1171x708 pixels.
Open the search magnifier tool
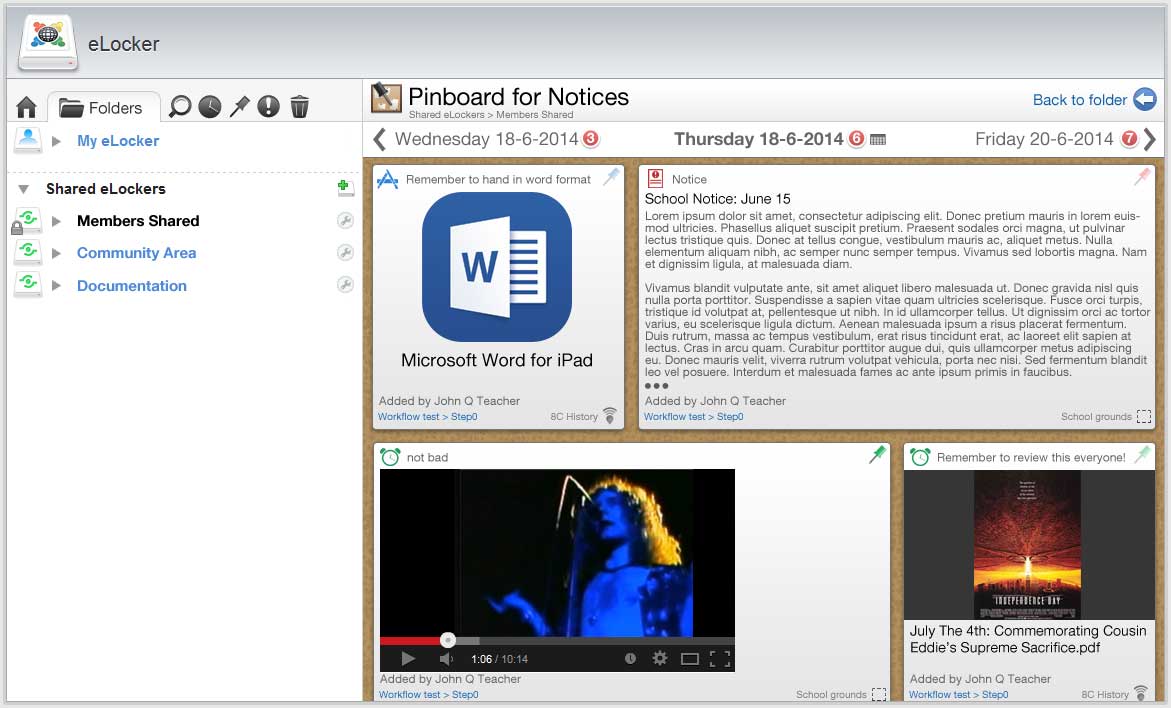coord(180,106)
